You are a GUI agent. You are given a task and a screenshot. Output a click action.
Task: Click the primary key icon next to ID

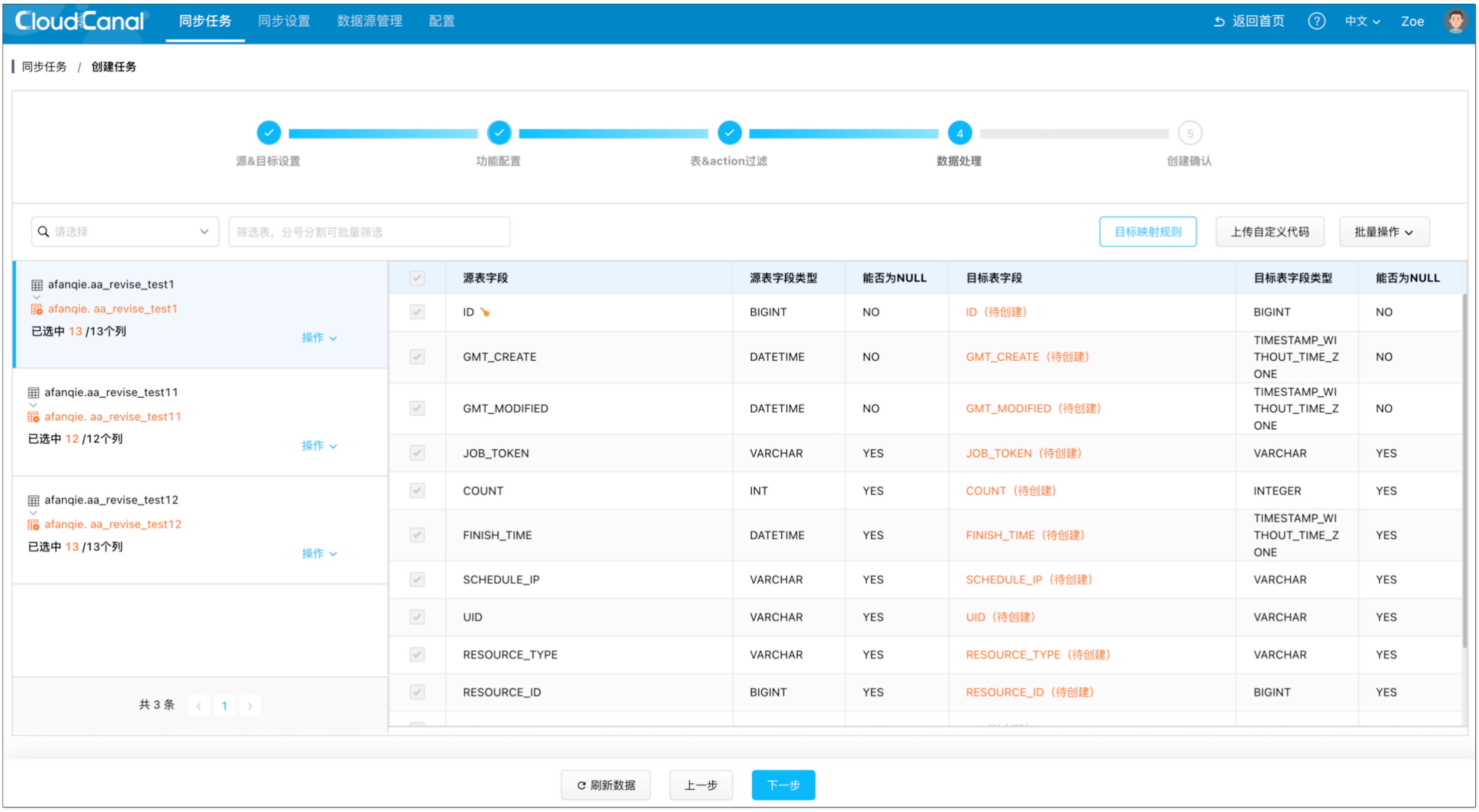[x=485, y=312]
